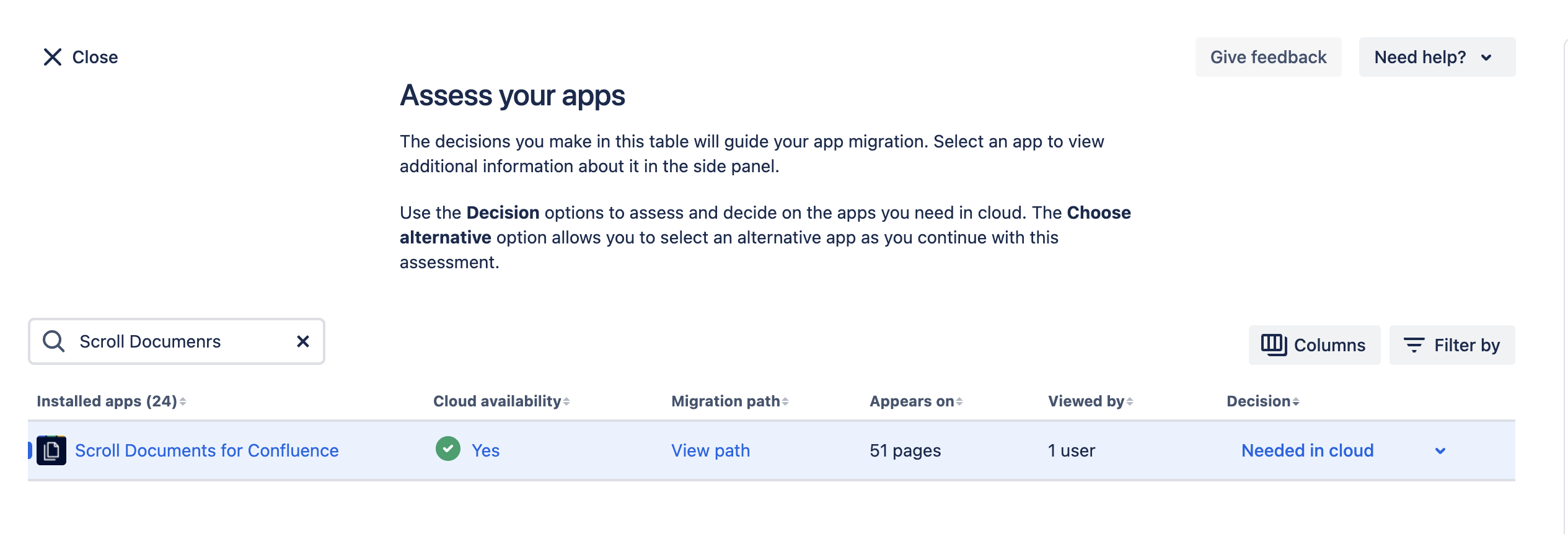Click the Give feedback button
1568x534 pixels.
(1268, 57)
